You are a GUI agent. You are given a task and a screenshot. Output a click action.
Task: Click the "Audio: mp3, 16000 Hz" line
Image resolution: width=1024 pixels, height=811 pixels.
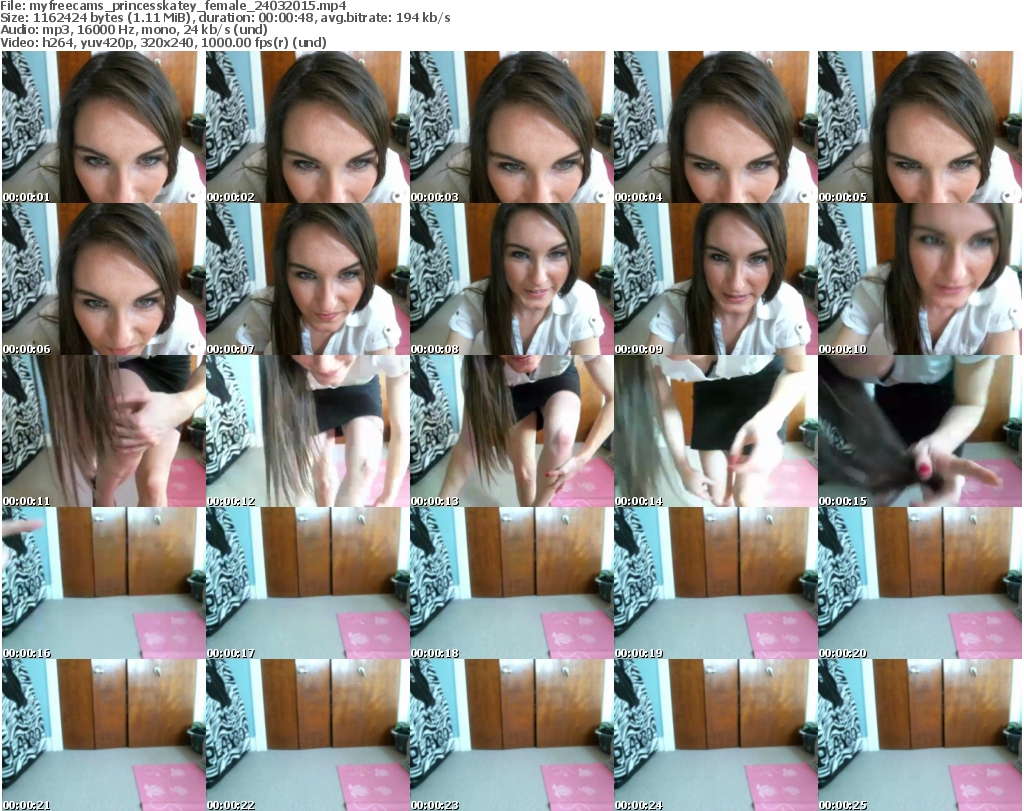(x=134, y=30)
